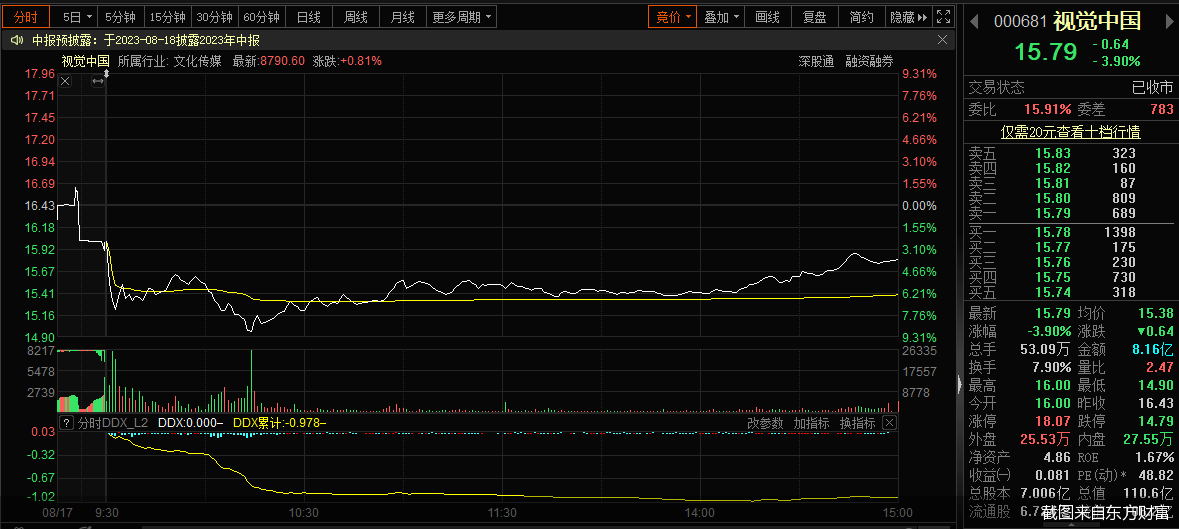Click the fullscreen expand icon
Screen dimensions: 1179x529
[x=945, y=17]
